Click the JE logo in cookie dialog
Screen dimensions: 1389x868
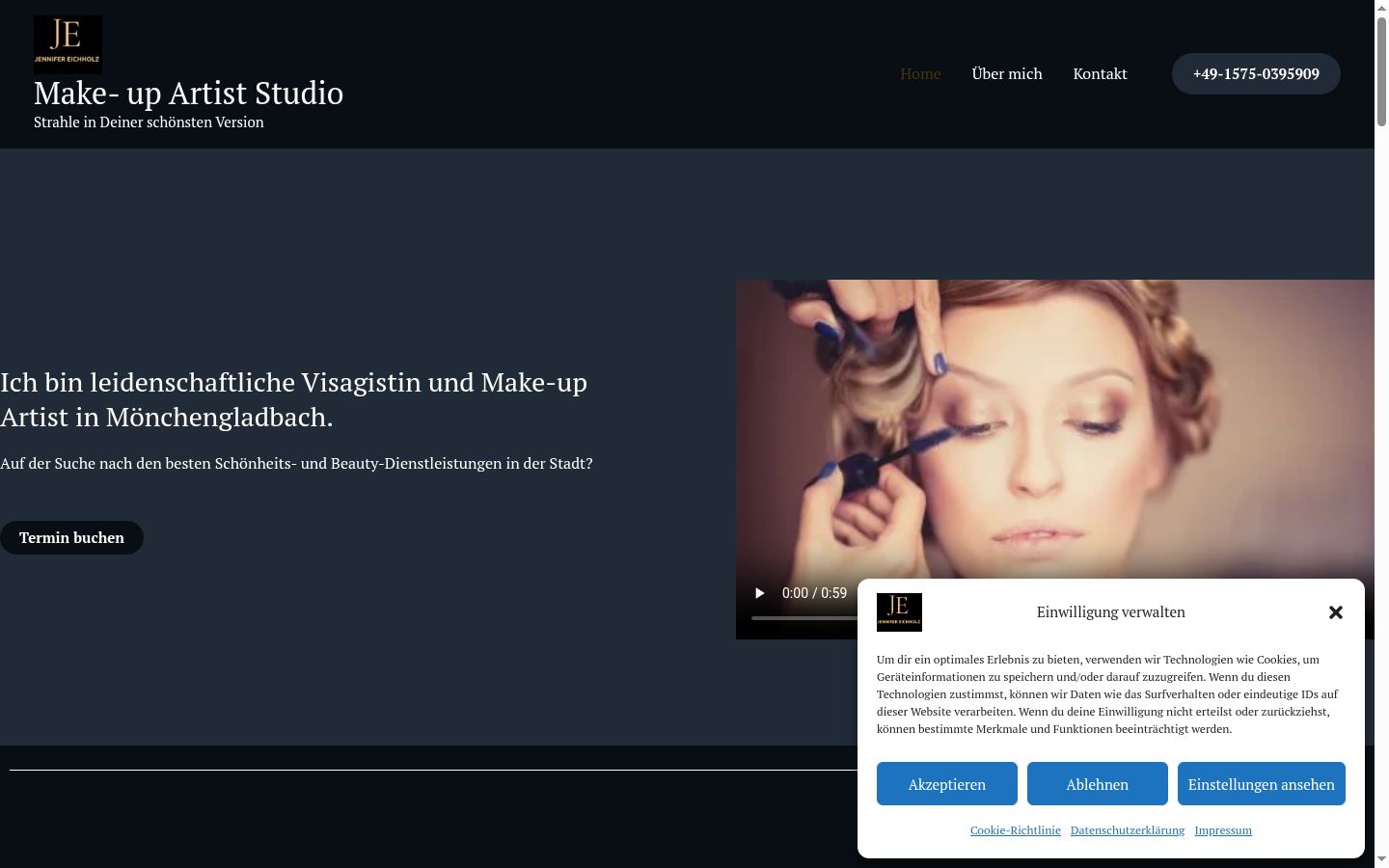(x=899, y=612)
